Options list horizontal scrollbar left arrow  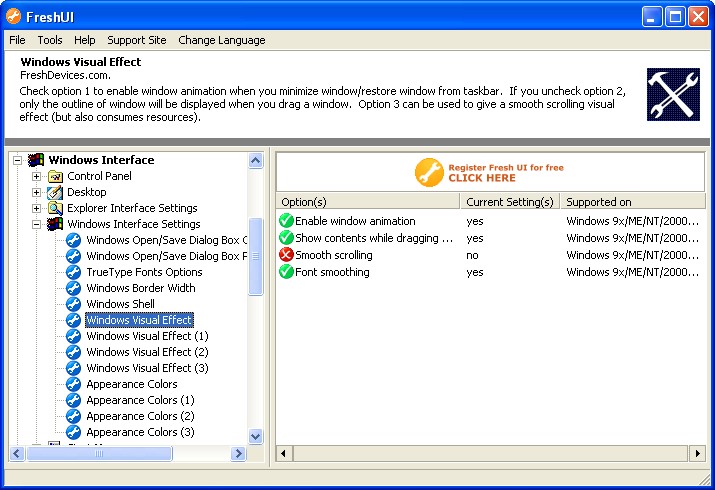[284, 453]
